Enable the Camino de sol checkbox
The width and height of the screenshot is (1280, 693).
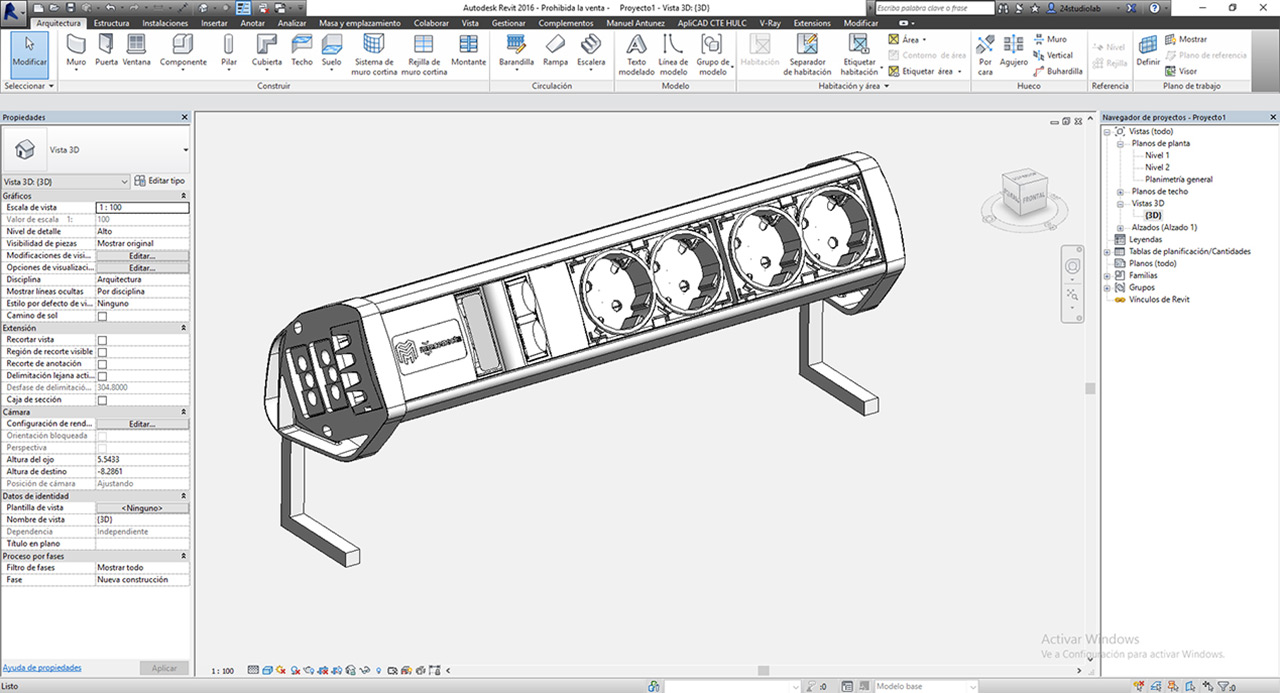coord(102,316)
